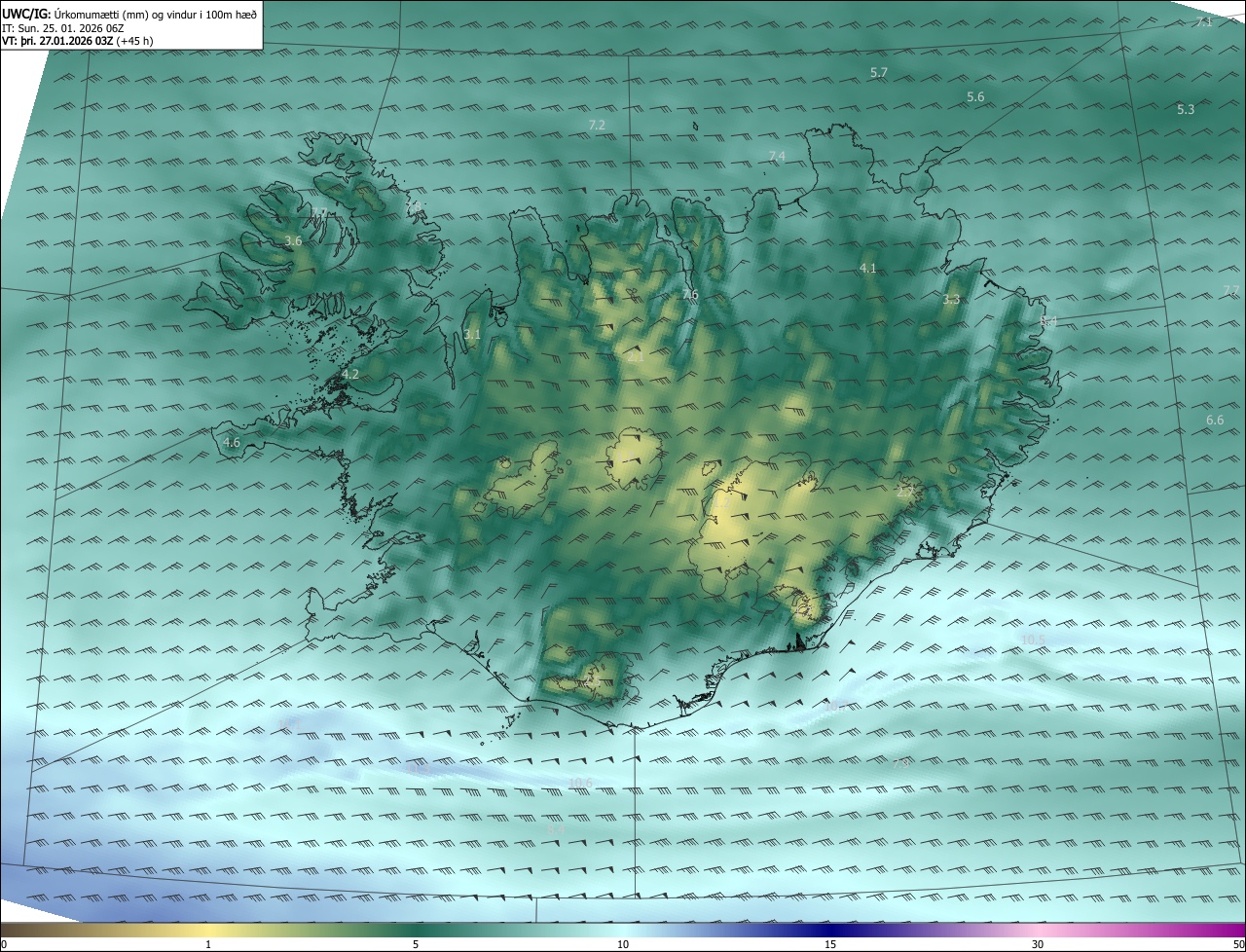Click the map value label 4.1
The width and height of the screenshot is (1246, 952).
868,268
